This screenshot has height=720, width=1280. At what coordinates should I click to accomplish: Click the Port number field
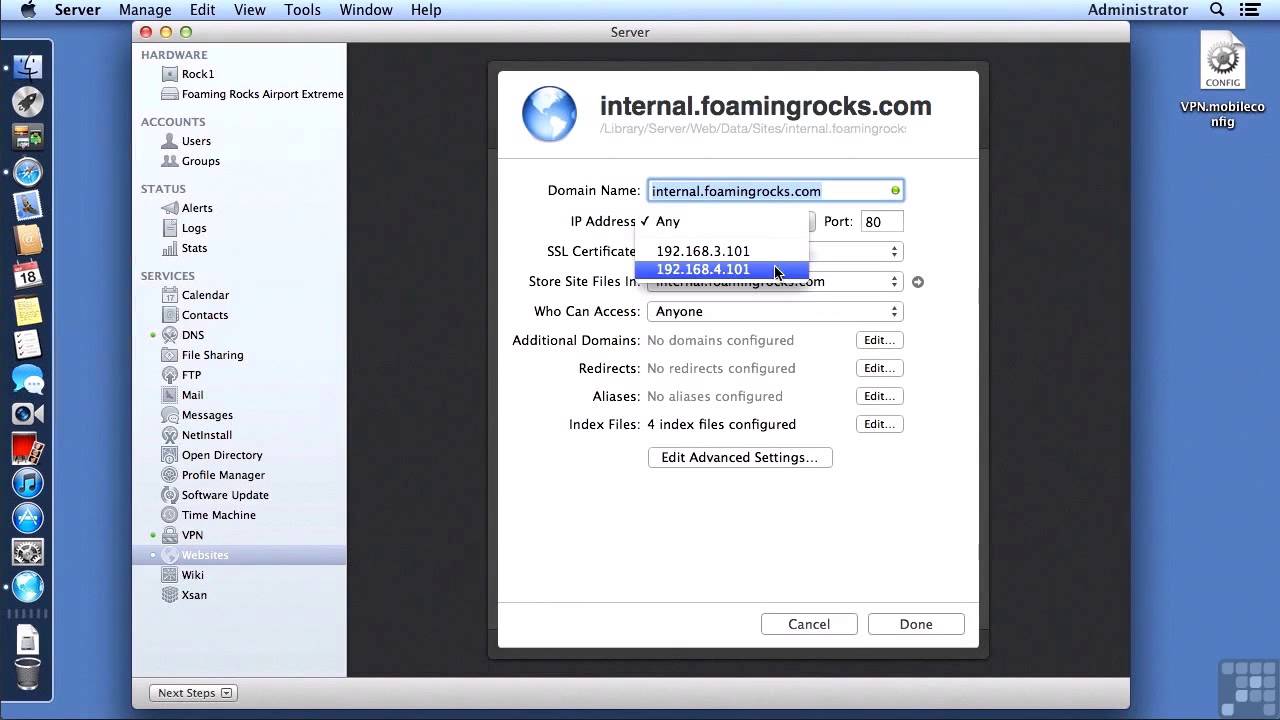click(880, 222)
